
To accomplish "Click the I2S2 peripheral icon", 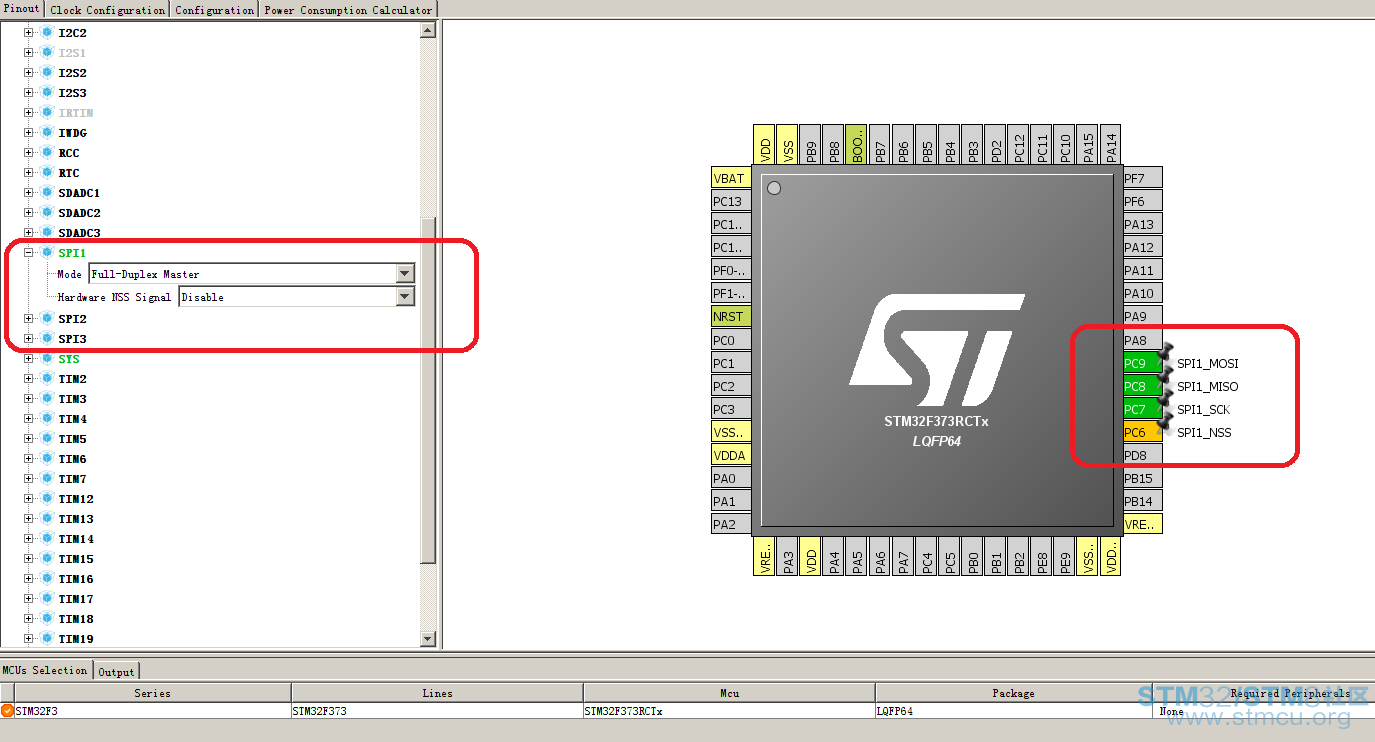I will (x=46, y=73).
